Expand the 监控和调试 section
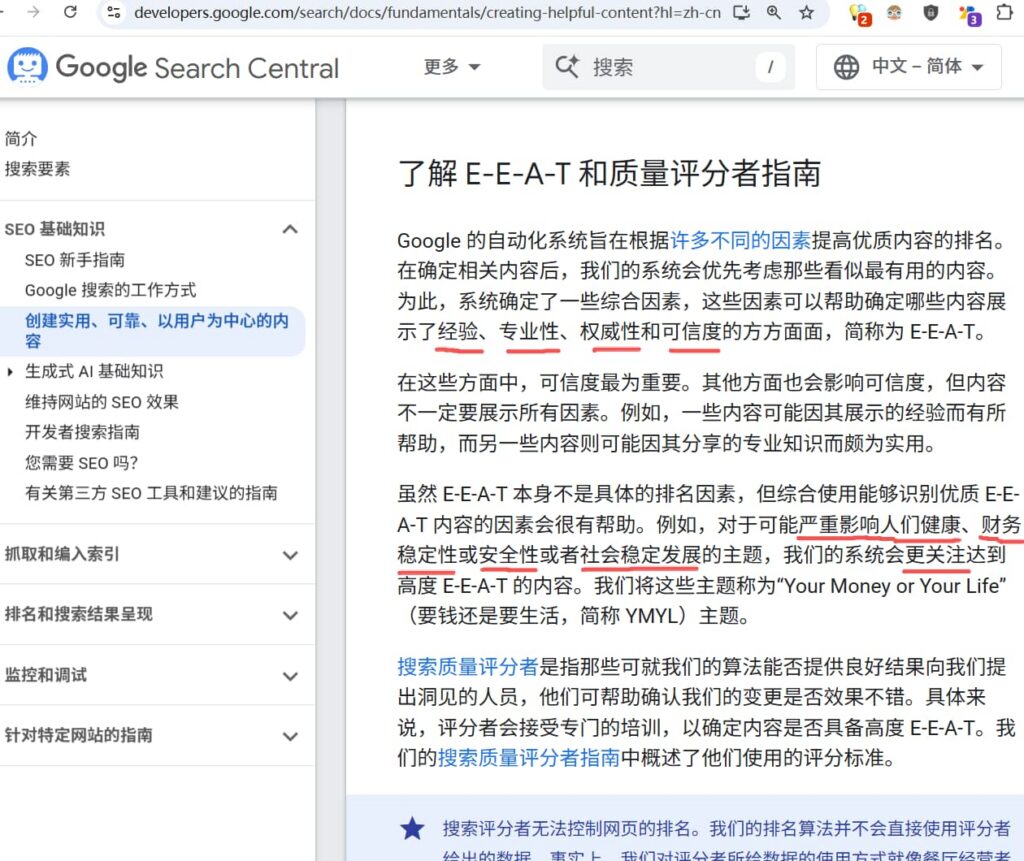 tap(291, 676)
